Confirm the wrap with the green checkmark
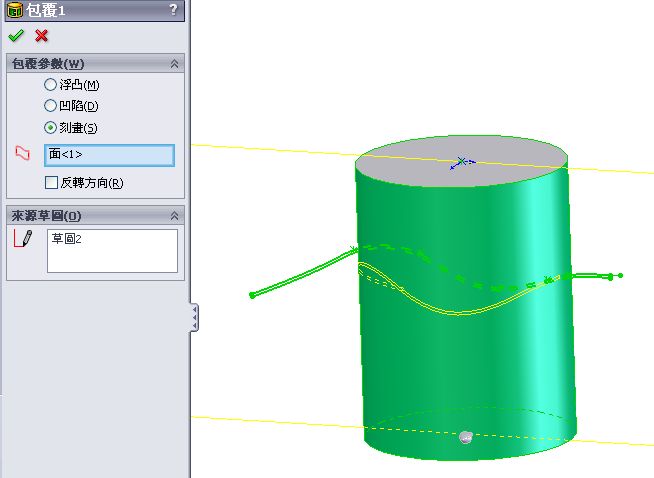 tap(16, 36)
